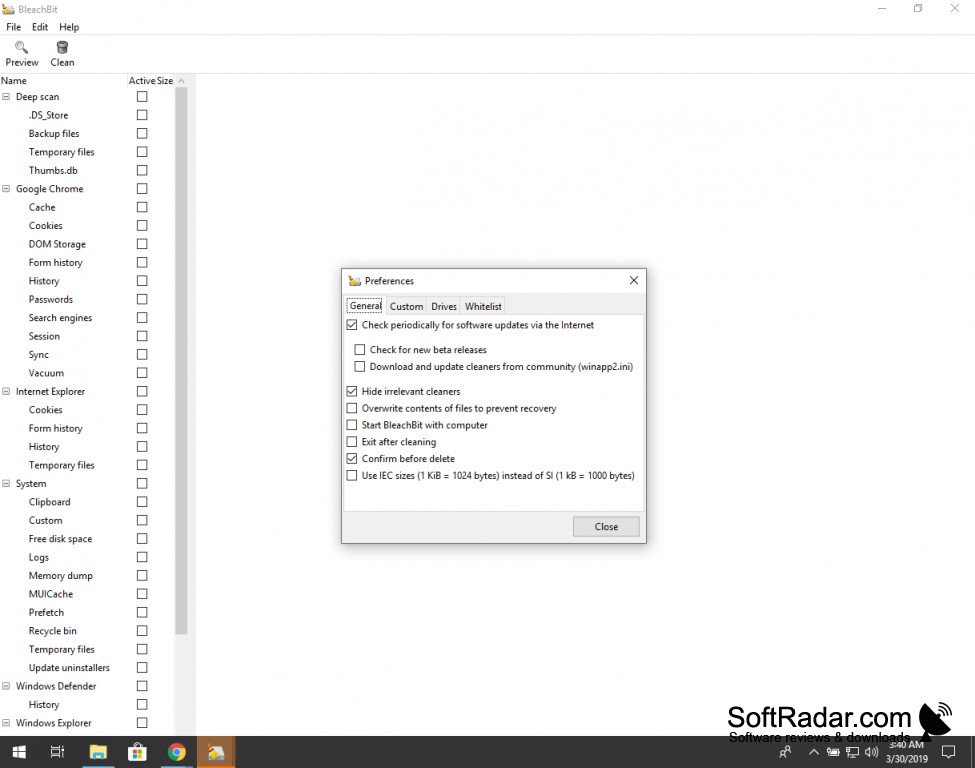The width and height of the screenshot is (975, 768).
Task: Click the Preview magnifier icon in toolbar
Action: click(21, 47)
